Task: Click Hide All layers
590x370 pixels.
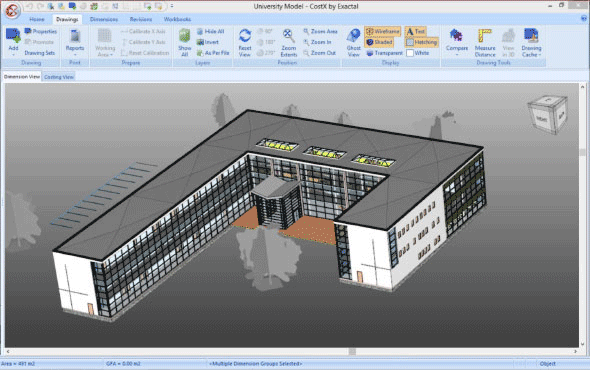Action: point(210,31)
